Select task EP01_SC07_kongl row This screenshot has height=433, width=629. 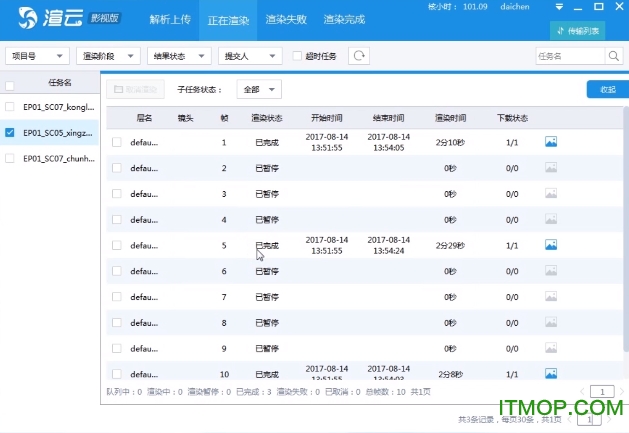coord(50,107)
